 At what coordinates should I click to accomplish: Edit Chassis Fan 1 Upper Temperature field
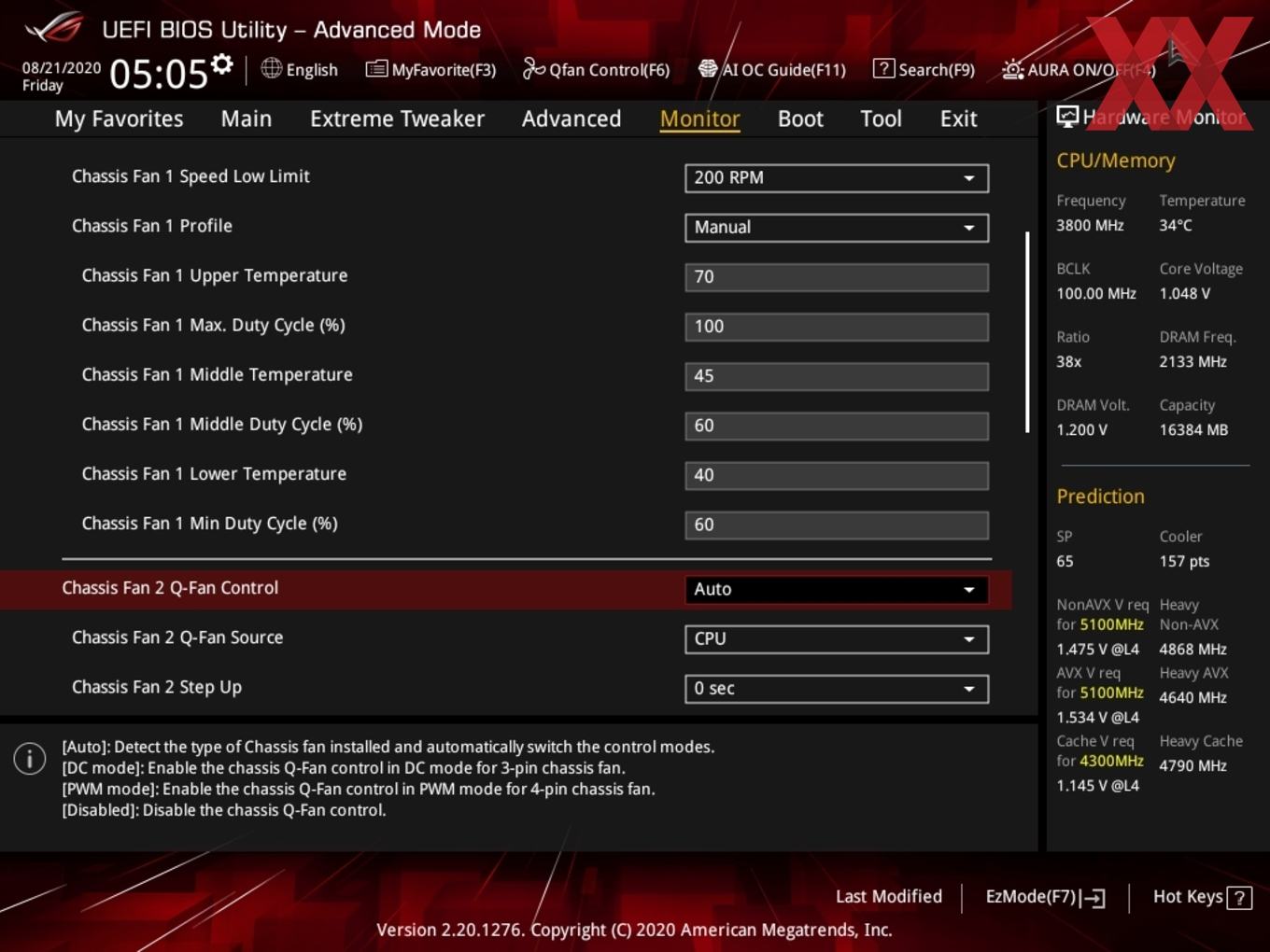pos(837,277)
